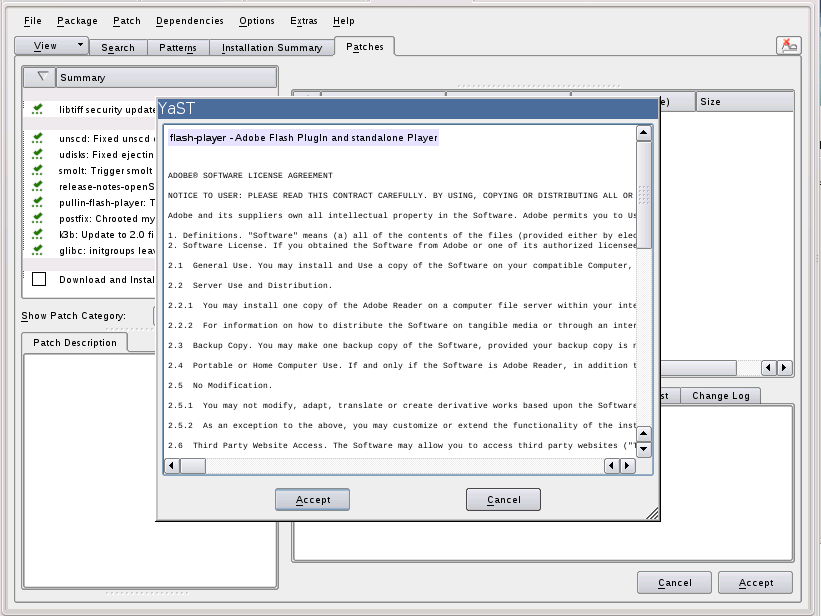Check the Download and Install checkbox

pyautogui.click(x=39, y=279)
